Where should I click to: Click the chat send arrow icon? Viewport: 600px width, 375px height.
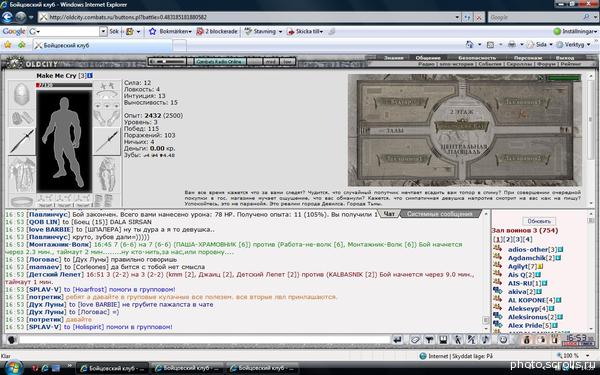[398, 339]
